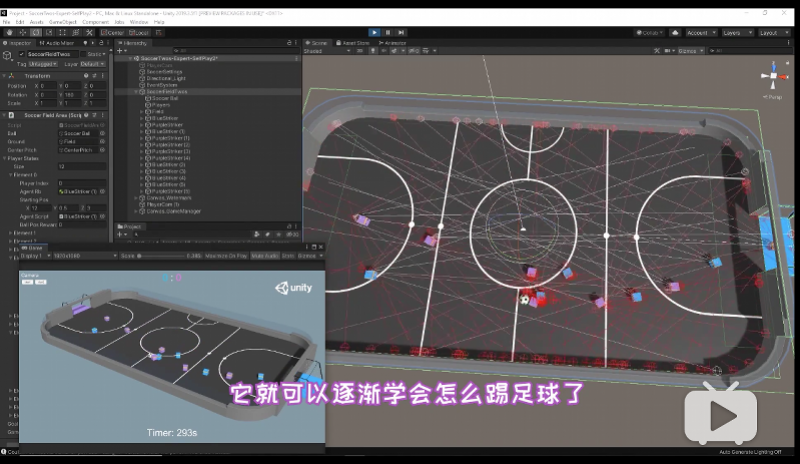
Task: Click Maximize On Play button
Action: pyautogui.click(x=227, y=255)
